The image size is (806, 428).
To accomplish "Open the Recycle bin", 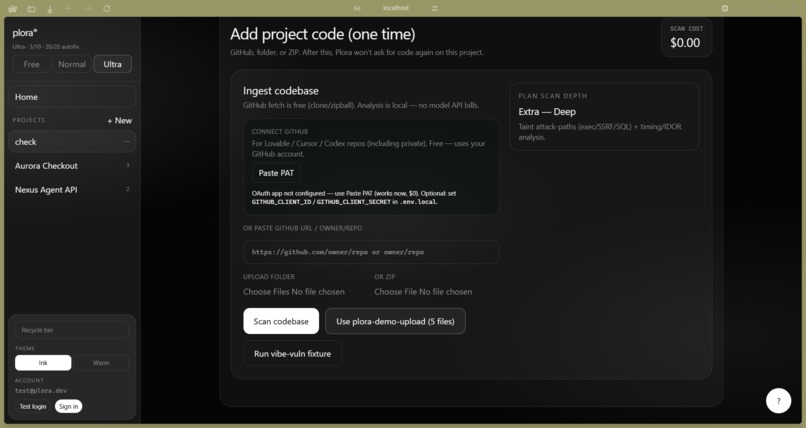I will 72,330.
